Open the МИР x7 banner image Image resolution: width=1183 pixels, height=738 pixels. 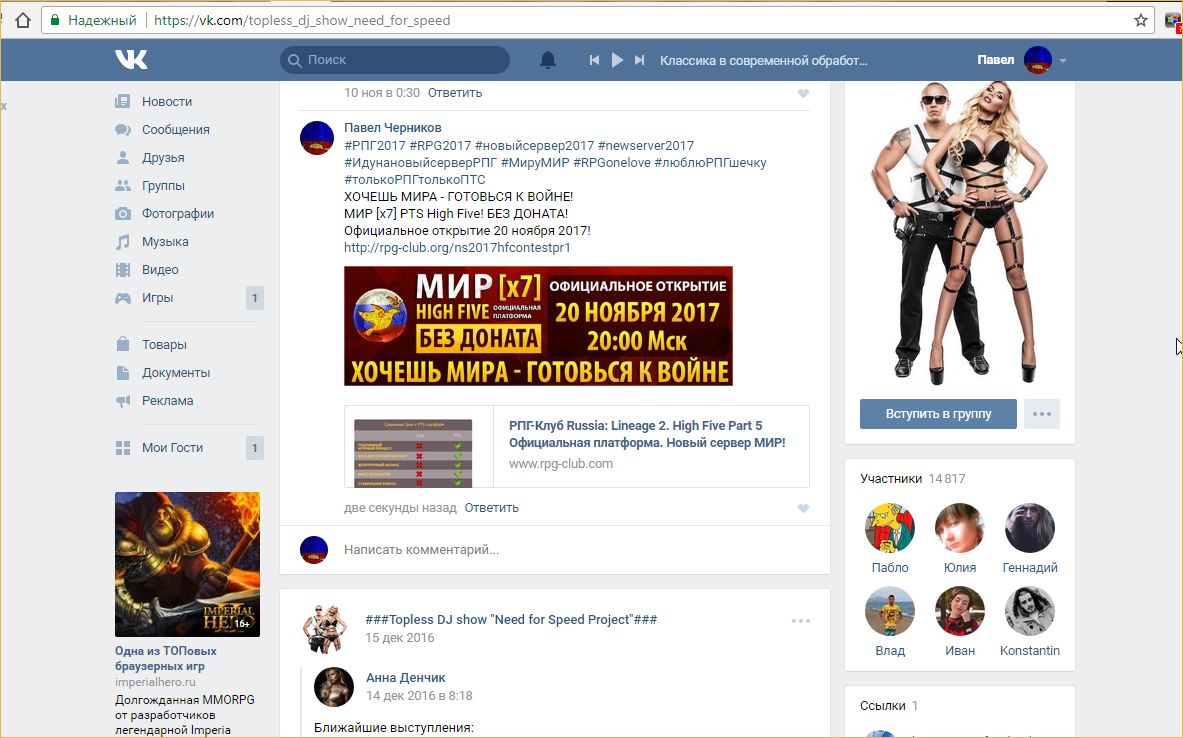538,325
